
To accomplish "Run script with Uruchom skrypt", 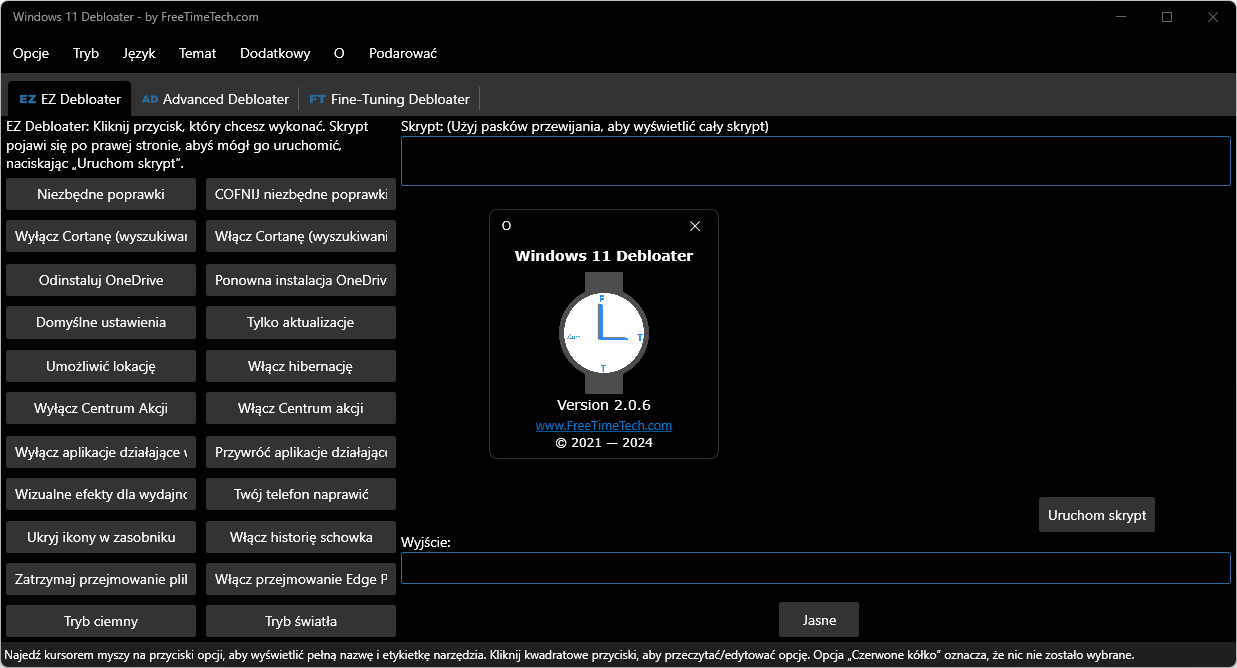I will 1097,515.
